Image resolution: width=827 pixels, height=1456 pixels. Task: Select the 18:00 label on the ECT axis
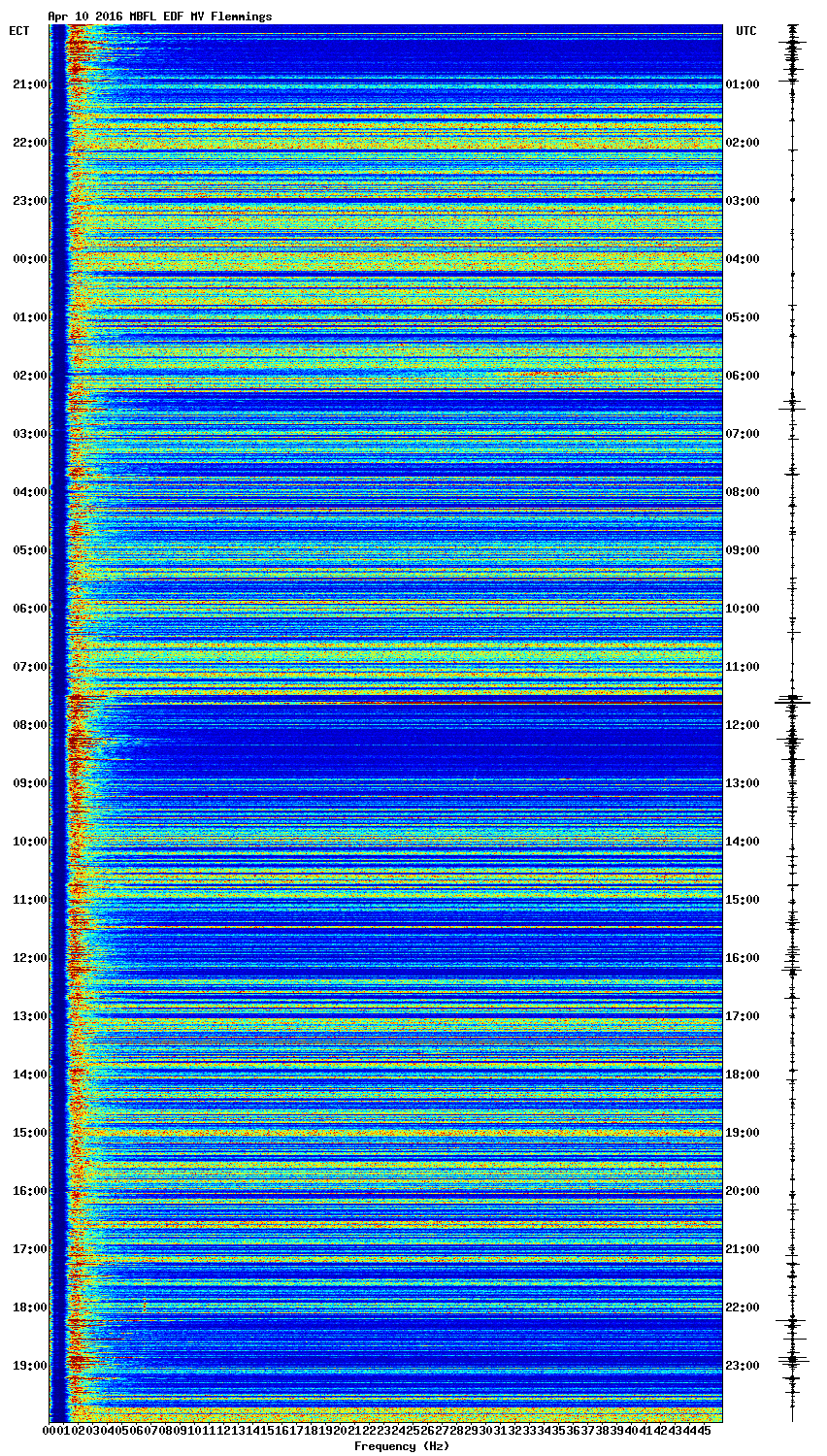[29, 1307]
